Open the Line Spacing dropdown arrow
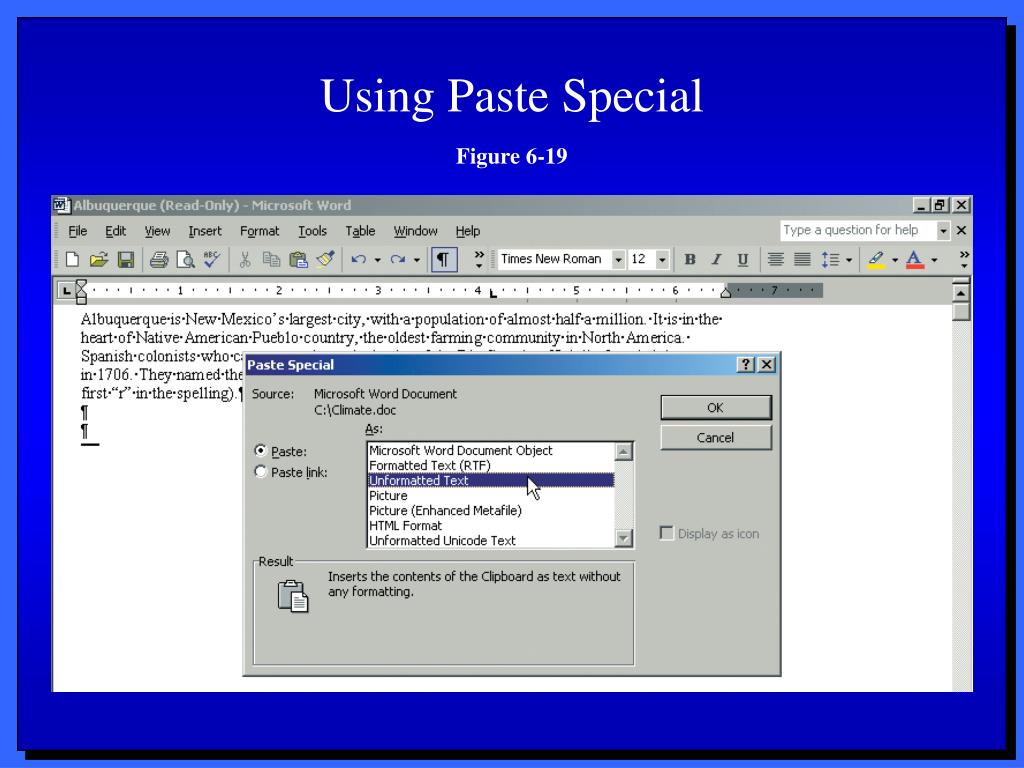The image size is (1024, 768). pyautogui.click(x=849, y=261)
